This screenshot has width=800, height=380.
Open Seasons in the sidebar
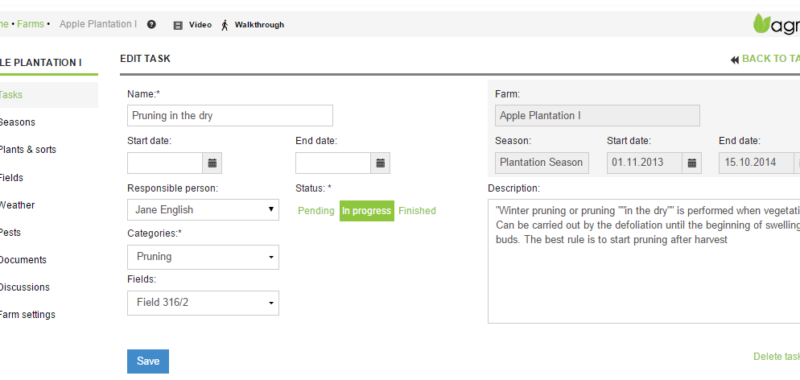tap(17, 122)
